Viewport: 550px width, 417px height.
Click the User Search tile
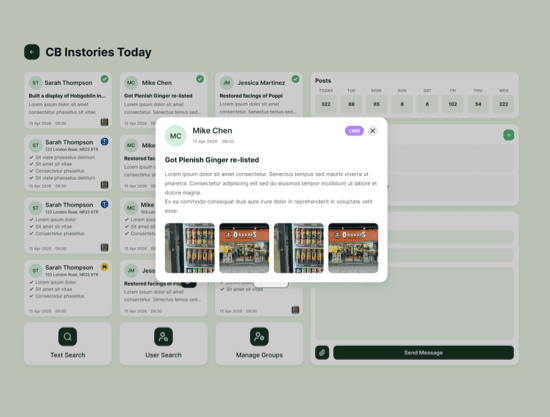[163, 344]
